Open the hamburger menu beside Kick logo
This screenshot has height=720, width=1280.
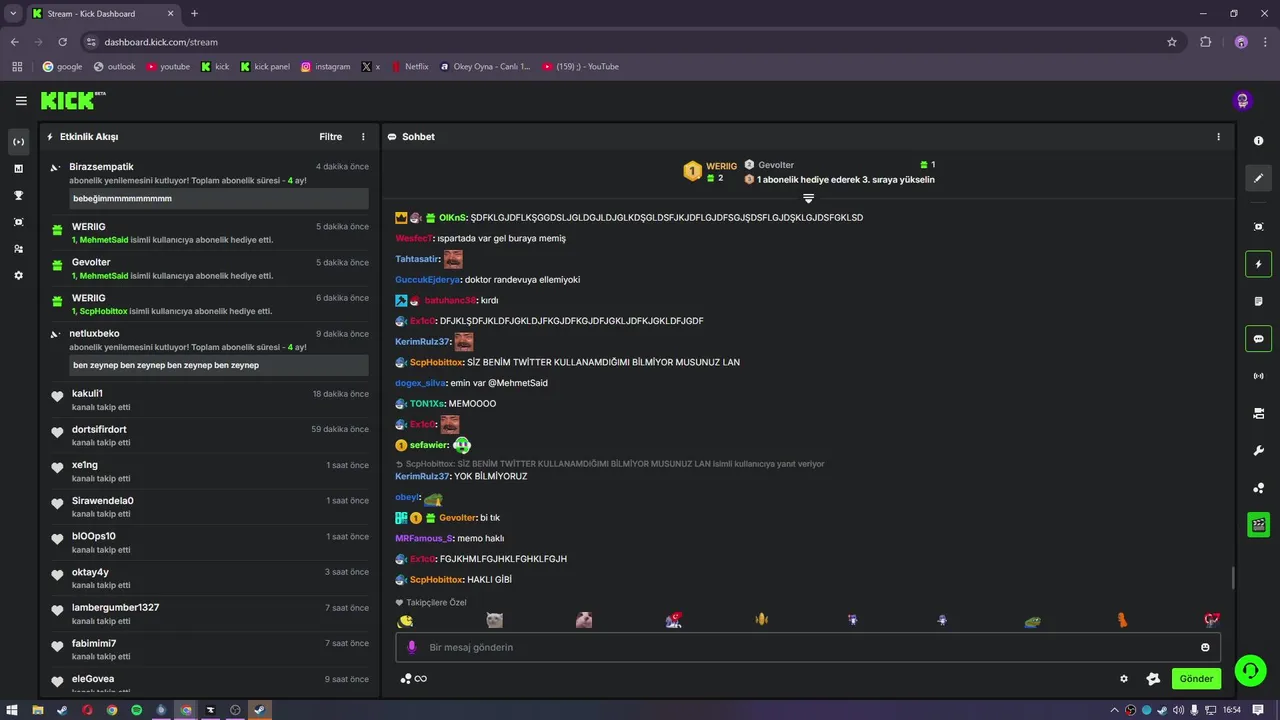(x=21, y=101)
